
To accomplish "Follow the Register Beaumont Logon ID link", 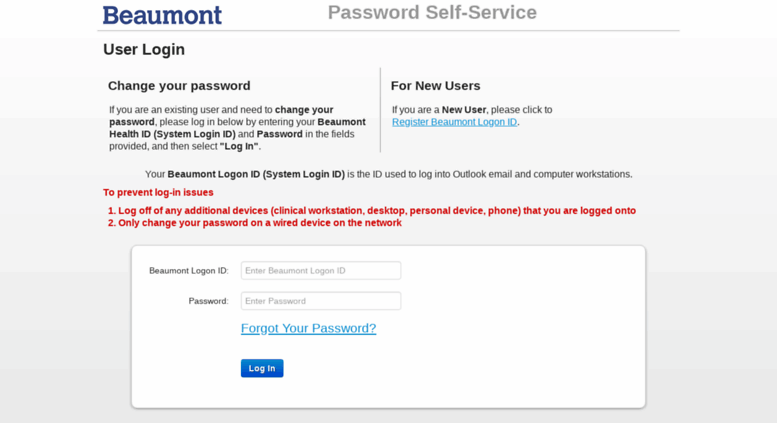I will click(454, 122).
